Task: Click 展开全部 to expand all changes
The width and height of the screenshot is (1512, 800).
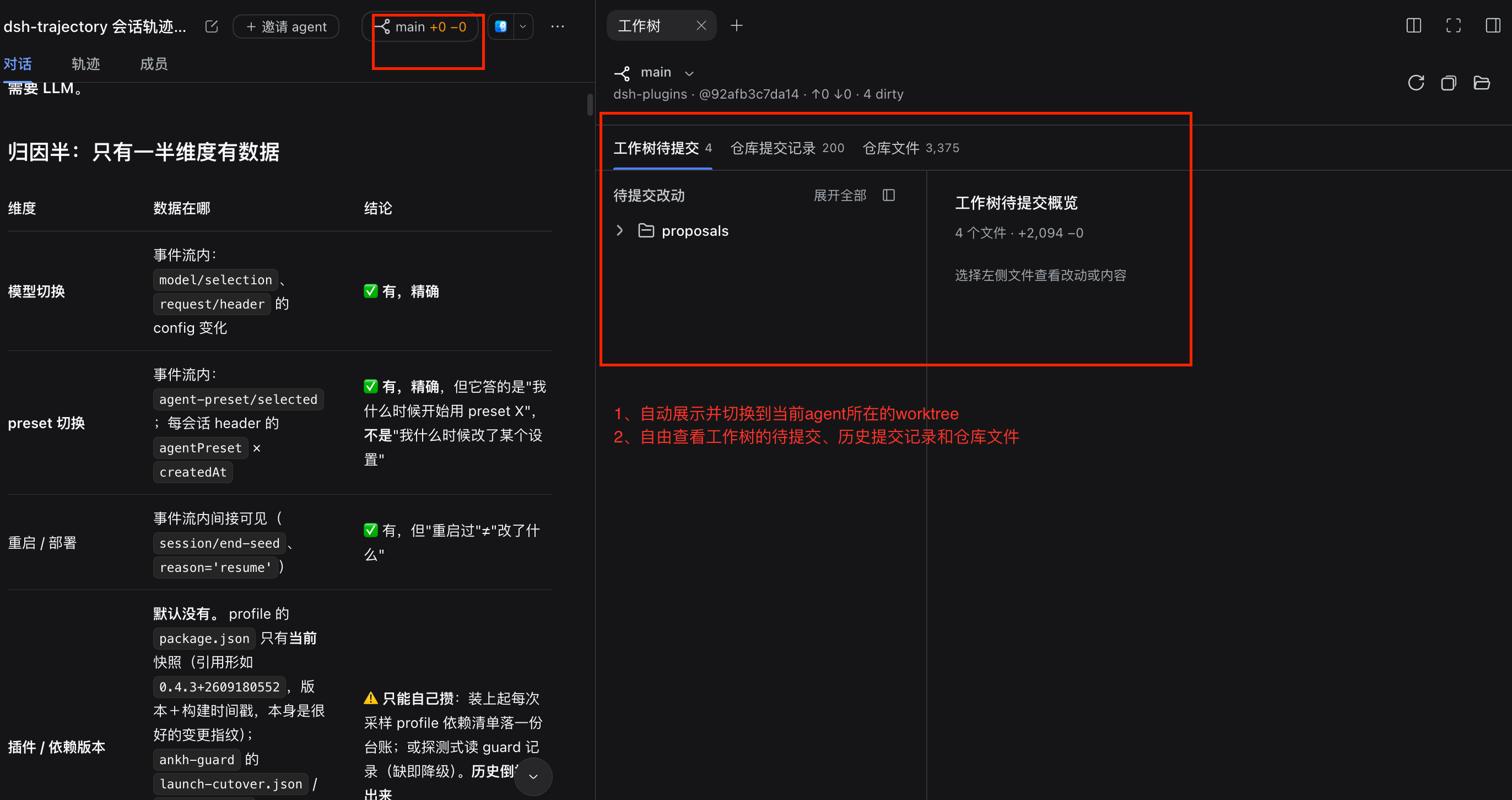Action: [x=840, y=196]
